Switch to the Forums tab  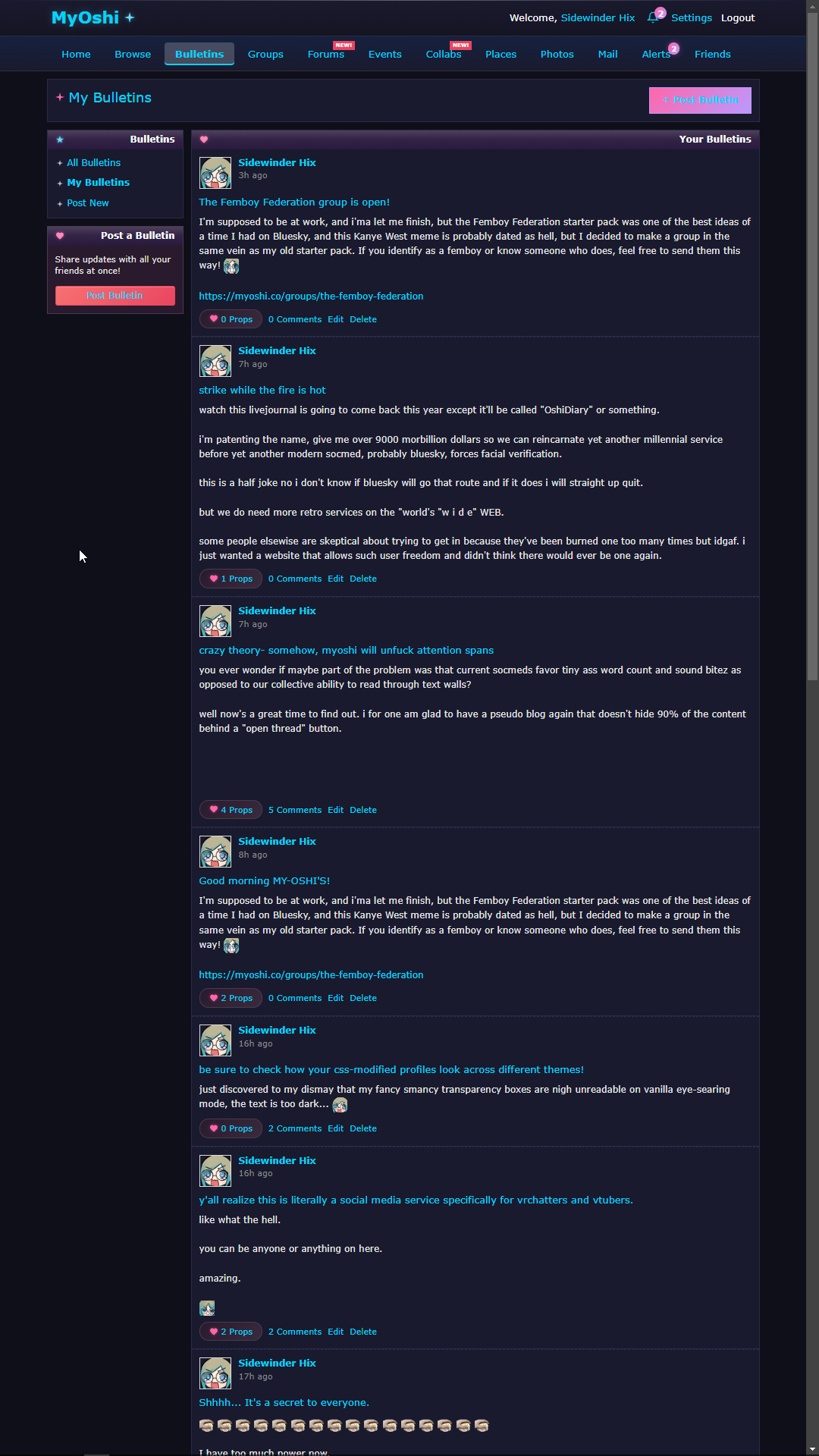click(x=326, y=54)
